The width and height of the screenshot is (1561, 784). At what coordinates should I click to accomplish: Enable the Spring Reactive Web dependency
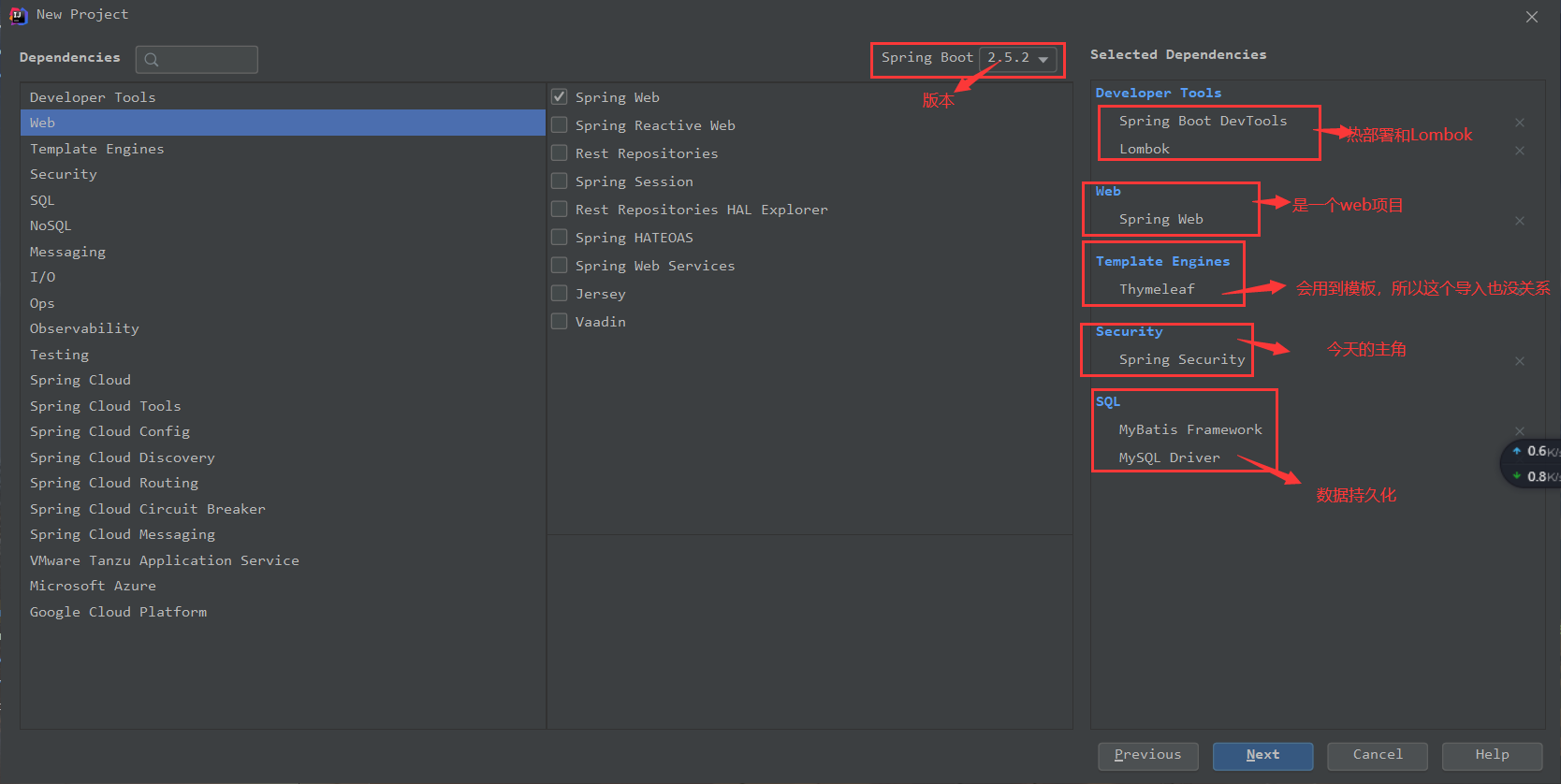[559, 125]
